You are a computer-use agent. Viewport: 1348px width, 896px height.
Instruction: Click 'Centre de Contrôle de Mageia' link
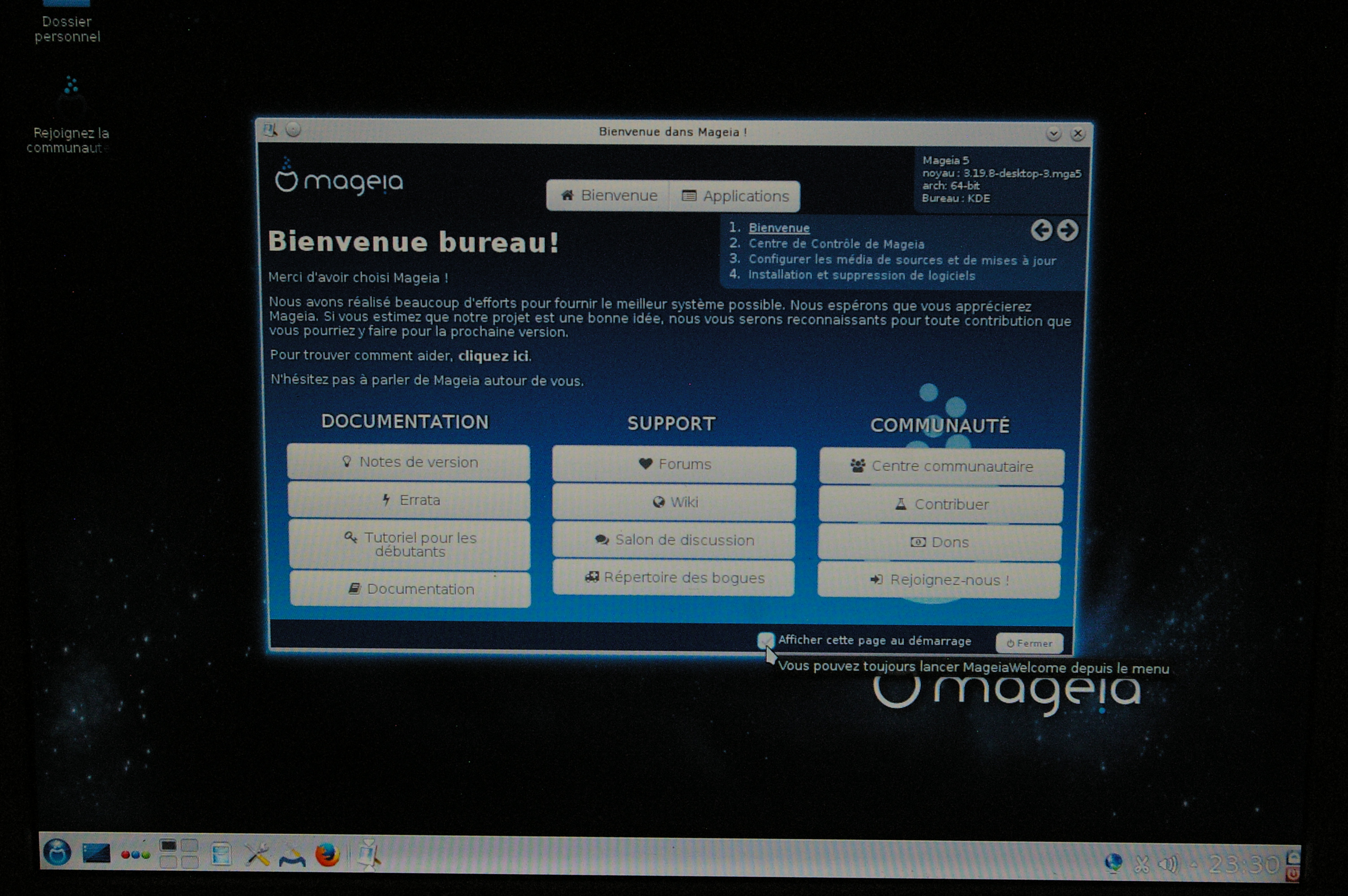click(836, 244)
